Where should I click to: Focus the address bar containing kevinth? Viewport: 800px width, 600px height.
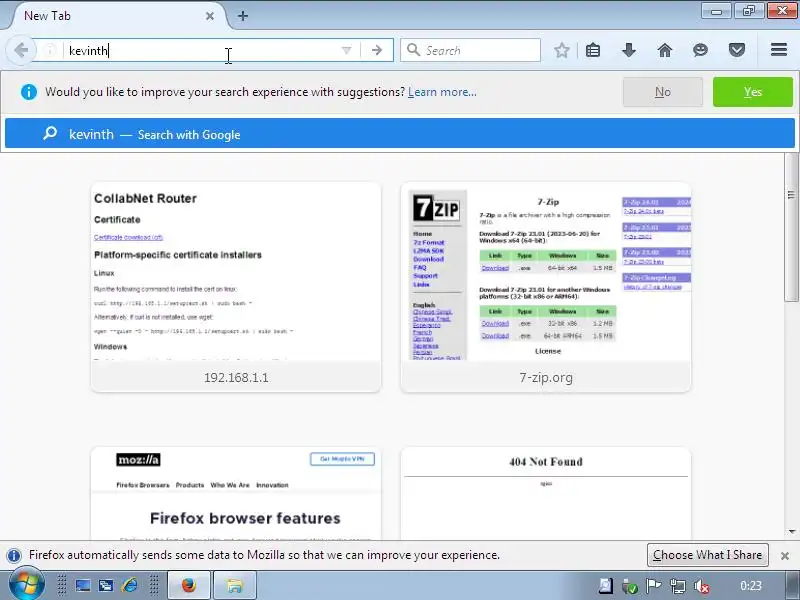204,50
